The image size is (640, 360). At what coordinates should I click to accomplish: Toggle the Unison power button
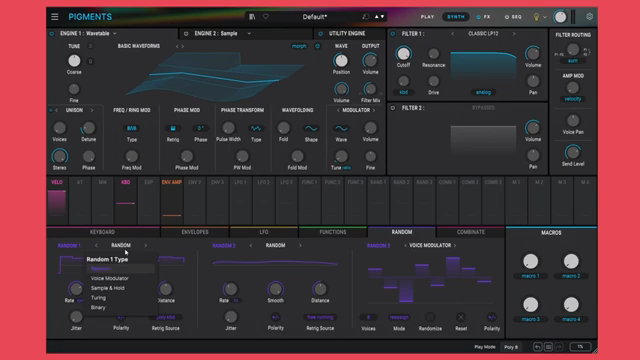click(51, 110)
